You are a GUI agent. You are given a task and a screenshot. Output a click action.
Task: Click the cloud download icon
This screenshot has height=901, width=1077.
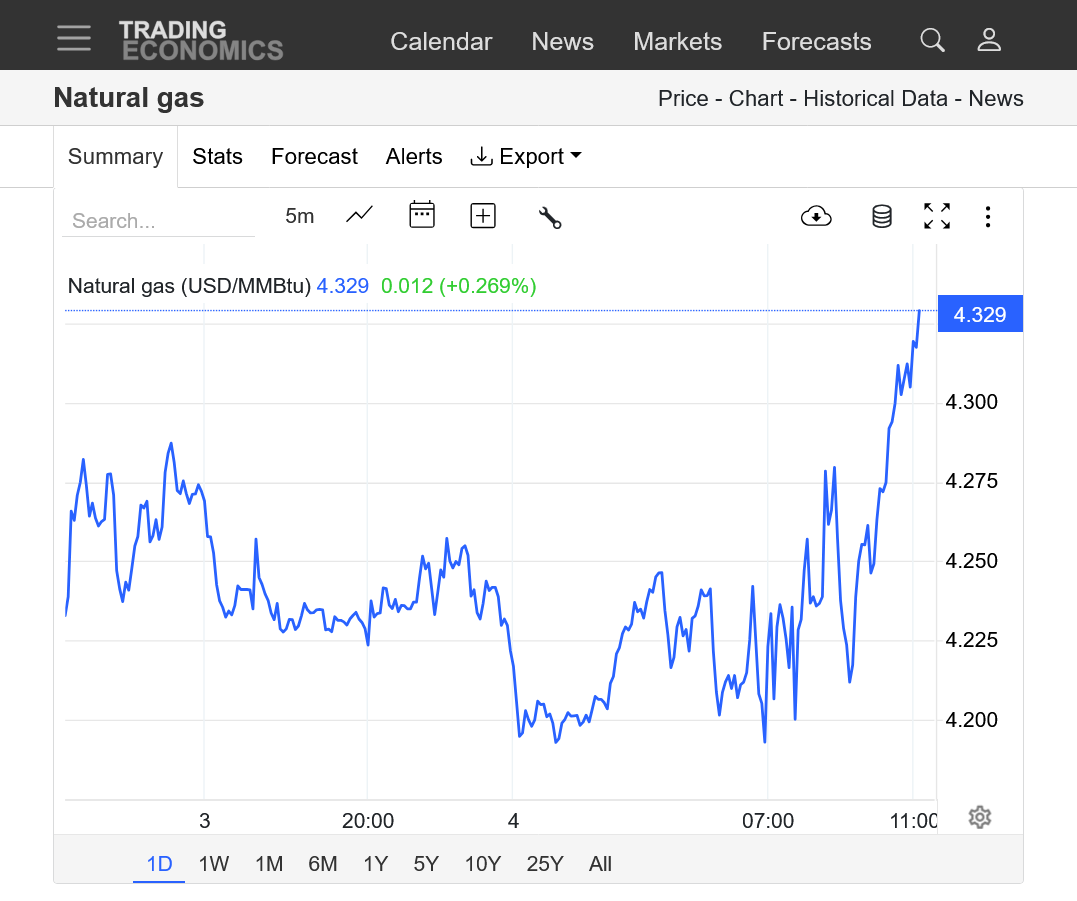[816, 216]
